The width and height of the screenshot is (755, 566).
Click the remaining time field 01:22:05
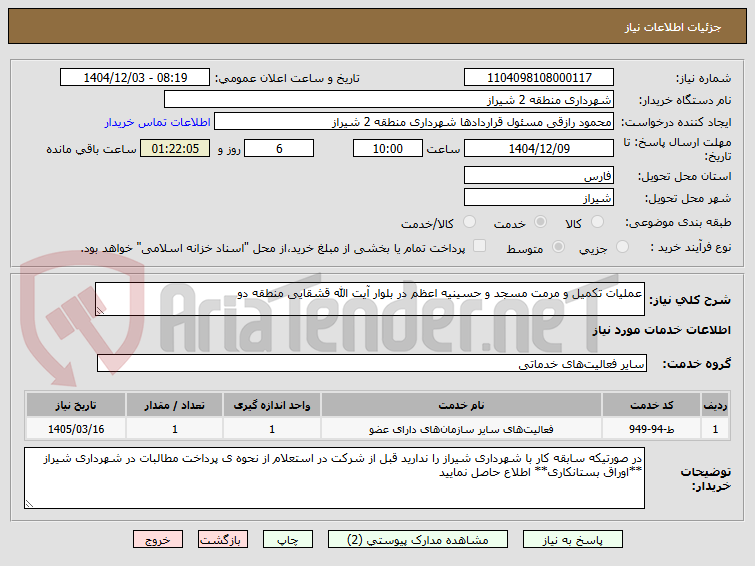pos(175,148)
